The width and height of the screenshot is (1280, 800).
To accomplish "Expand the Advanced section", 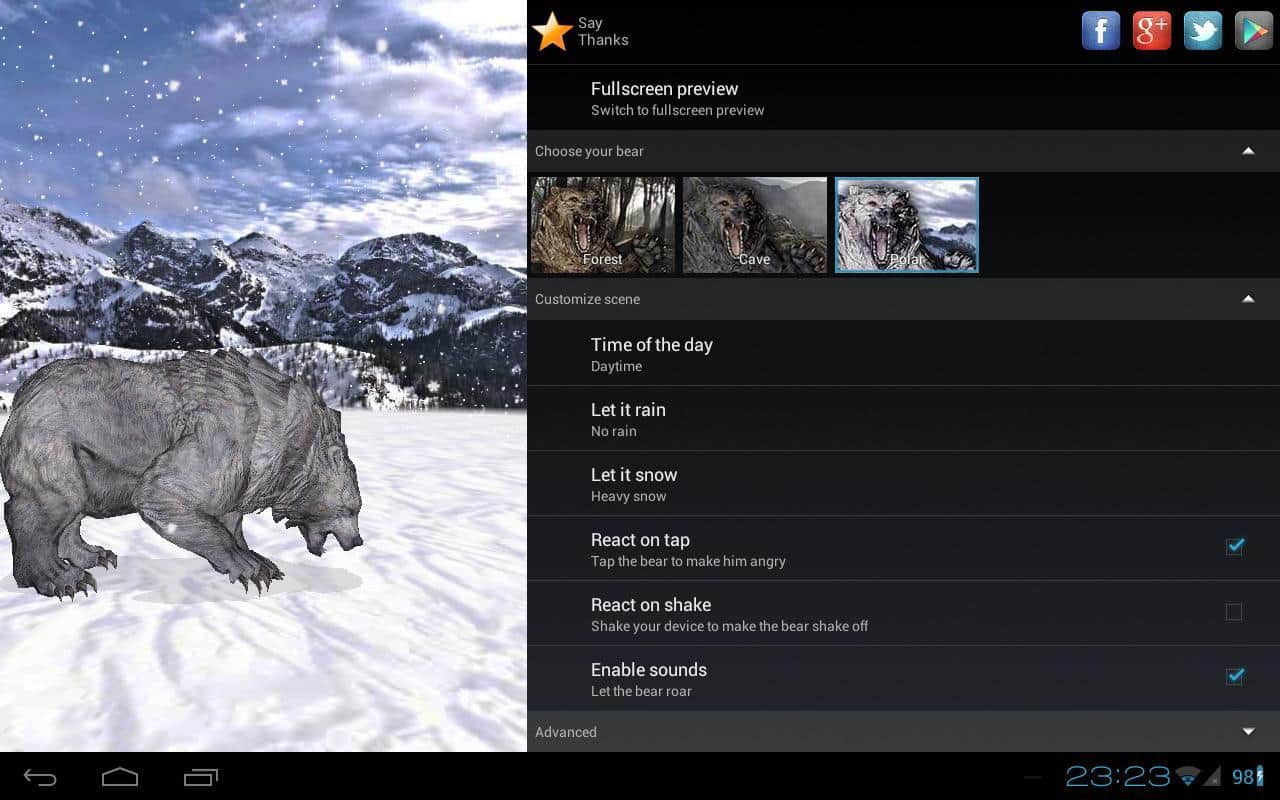I will 1247,732.
